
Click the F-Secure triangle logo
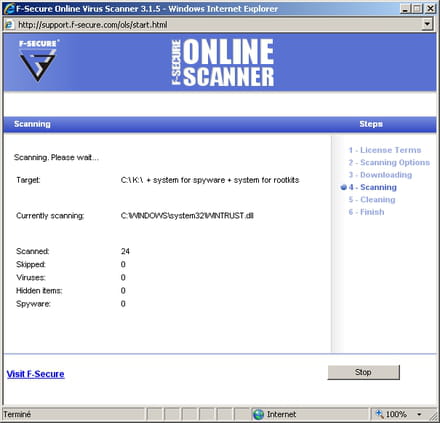coord(38,61)
